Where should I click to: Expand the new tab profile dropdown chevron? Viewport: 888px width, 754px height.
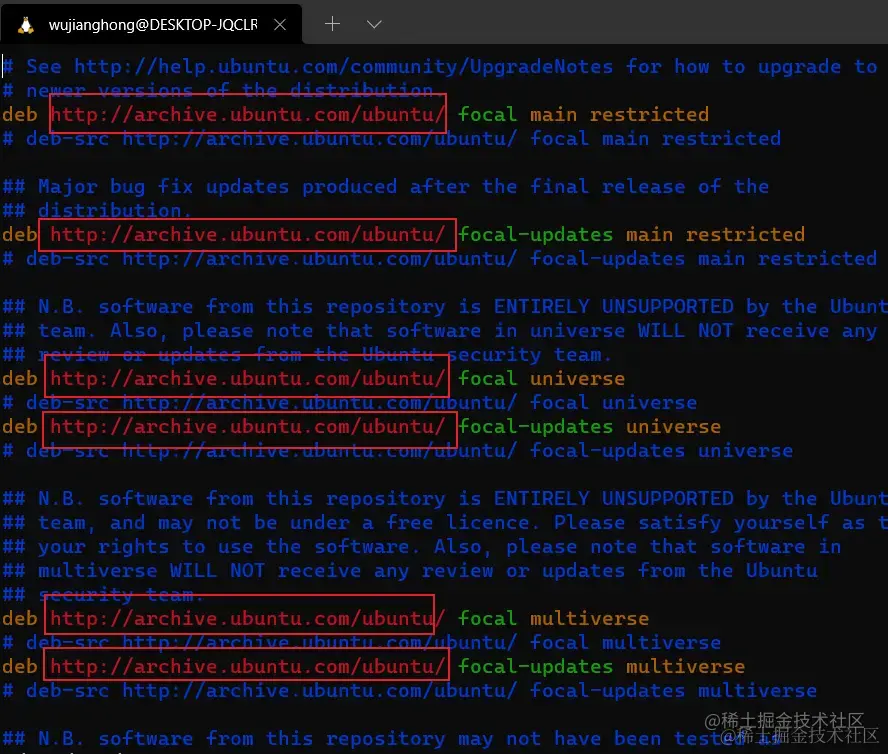(374, 24)
